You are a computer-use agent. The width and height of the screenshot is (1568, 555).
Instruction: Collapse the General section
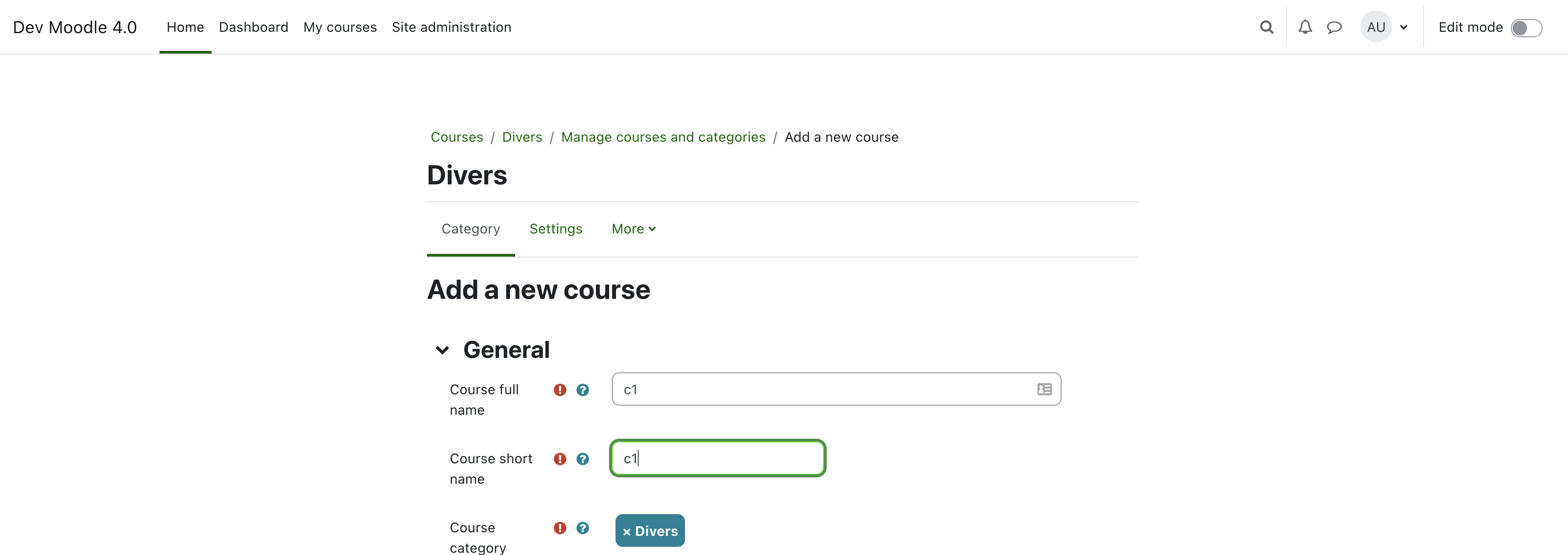[x=442, y=350]
